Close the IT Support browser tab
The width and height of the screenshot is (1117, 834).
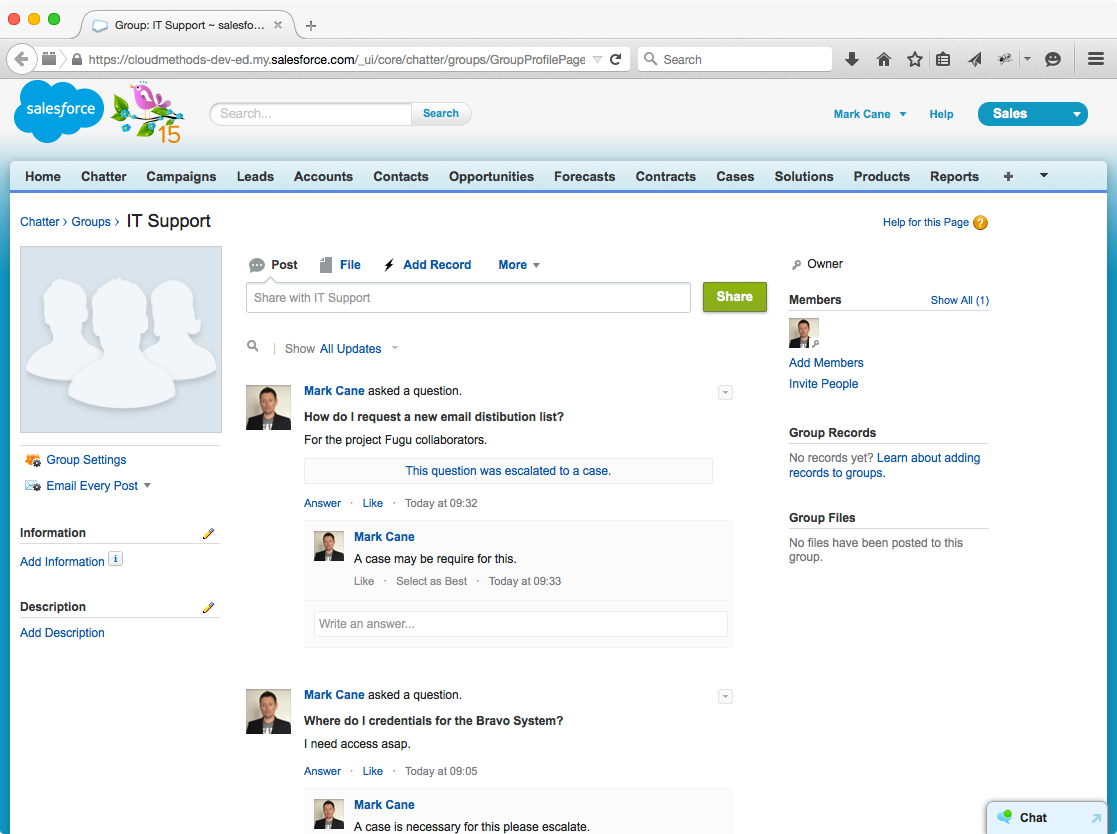click(278, 25)
